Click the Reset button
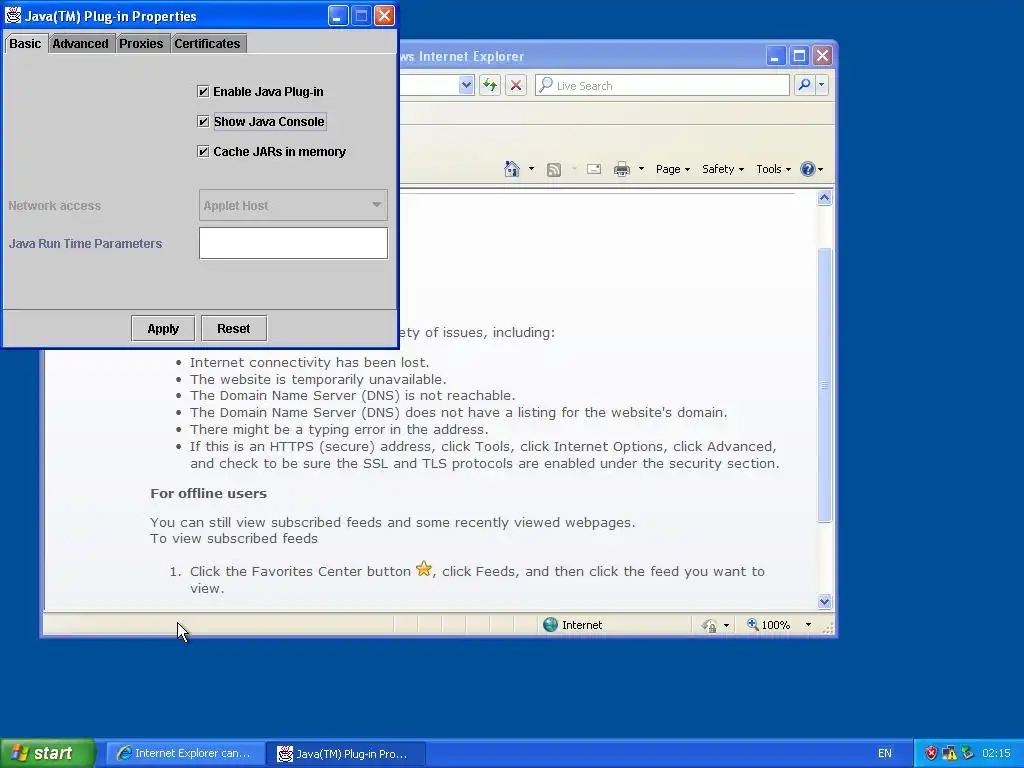The width and height of the screenshot is (1024, 768). coord(233,328)
